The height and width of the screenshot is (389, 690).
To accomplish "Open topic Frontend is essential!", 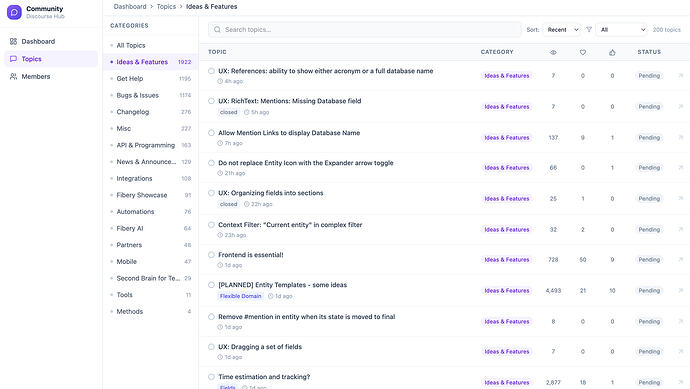I will (250, 255).
